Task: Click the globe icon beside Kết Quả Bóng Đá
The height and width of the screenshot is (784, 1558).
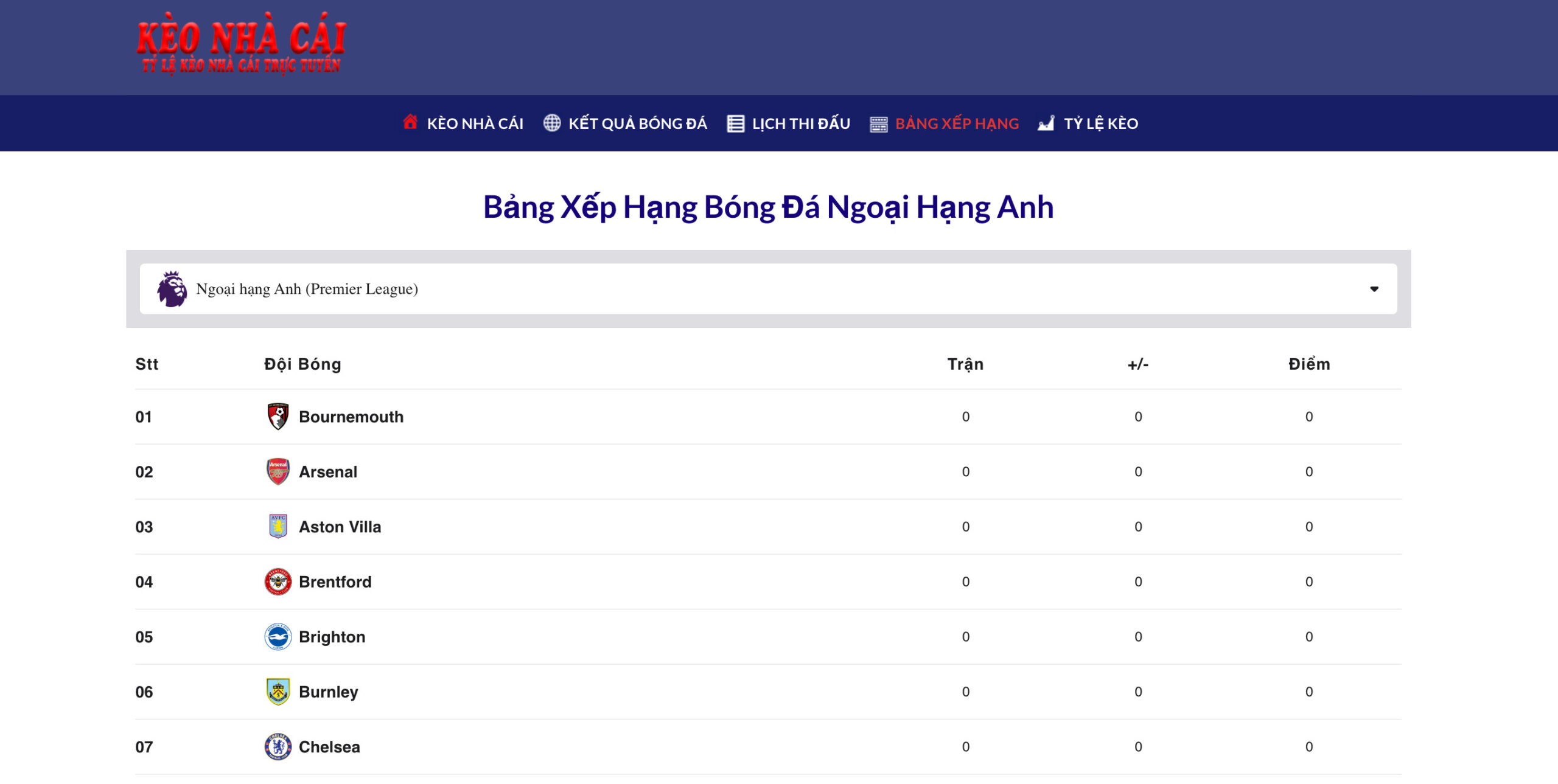Action: click(551, 123)
